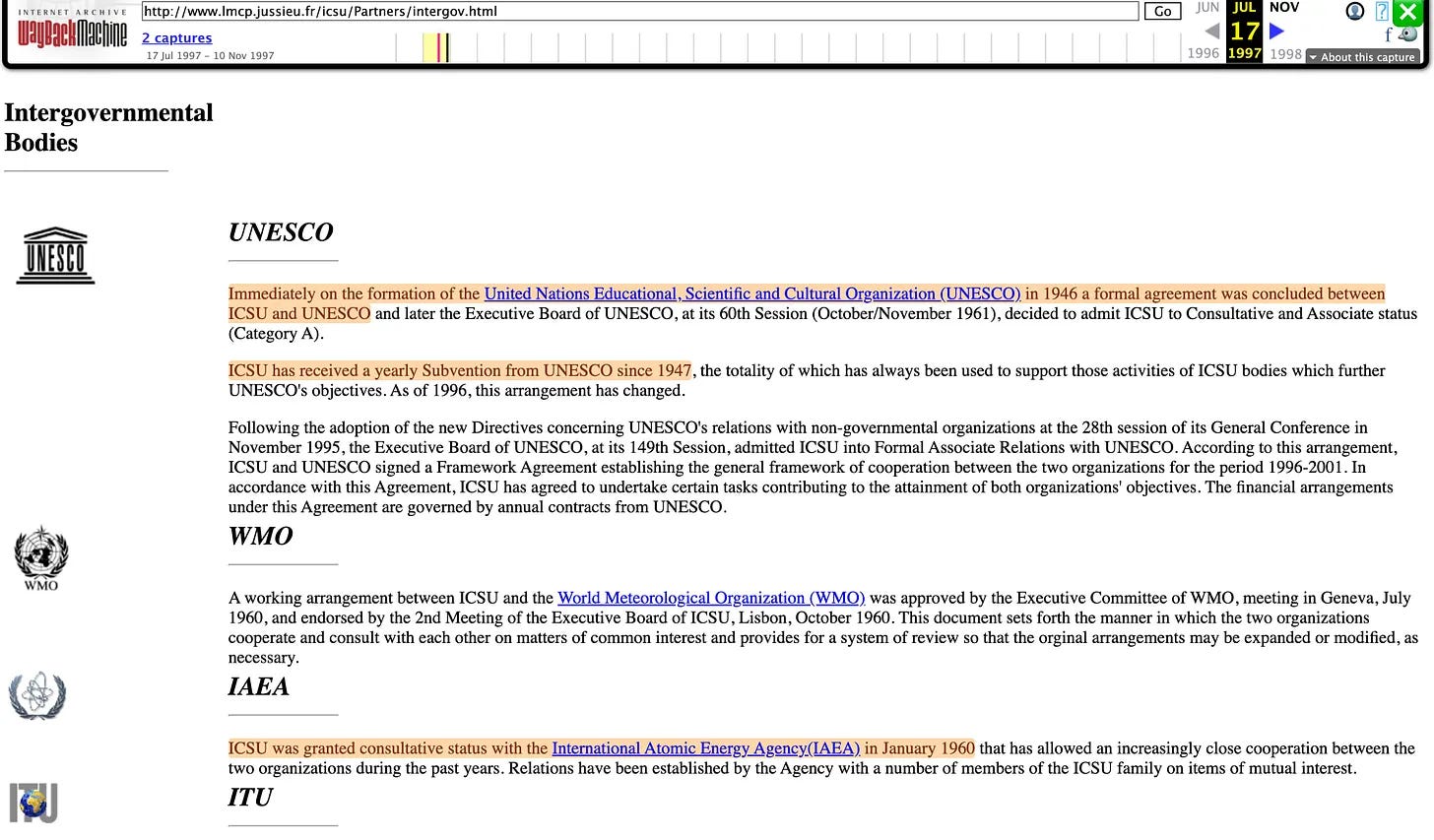
Task: Click the ITU section heading
Action: click(x=250, y=798)
